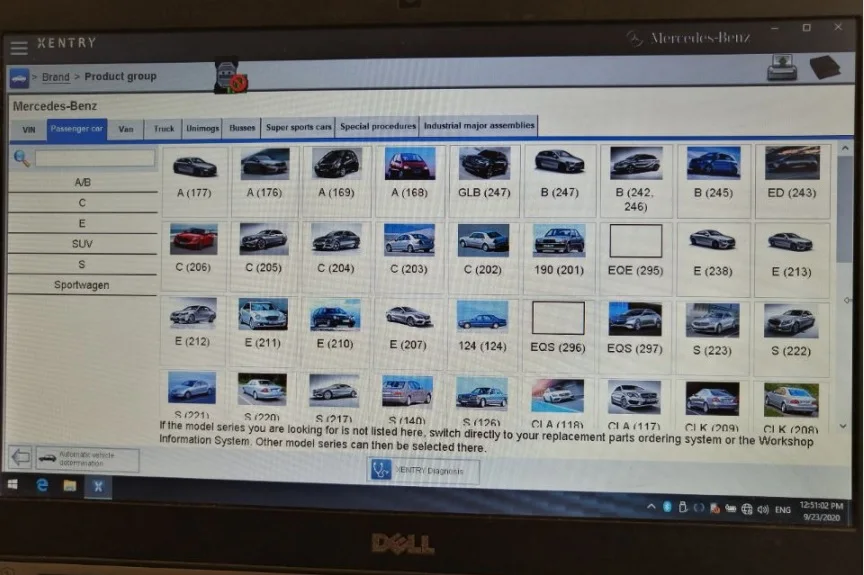
Task: Select model series B (245)
Action: [x=713, y=182]
